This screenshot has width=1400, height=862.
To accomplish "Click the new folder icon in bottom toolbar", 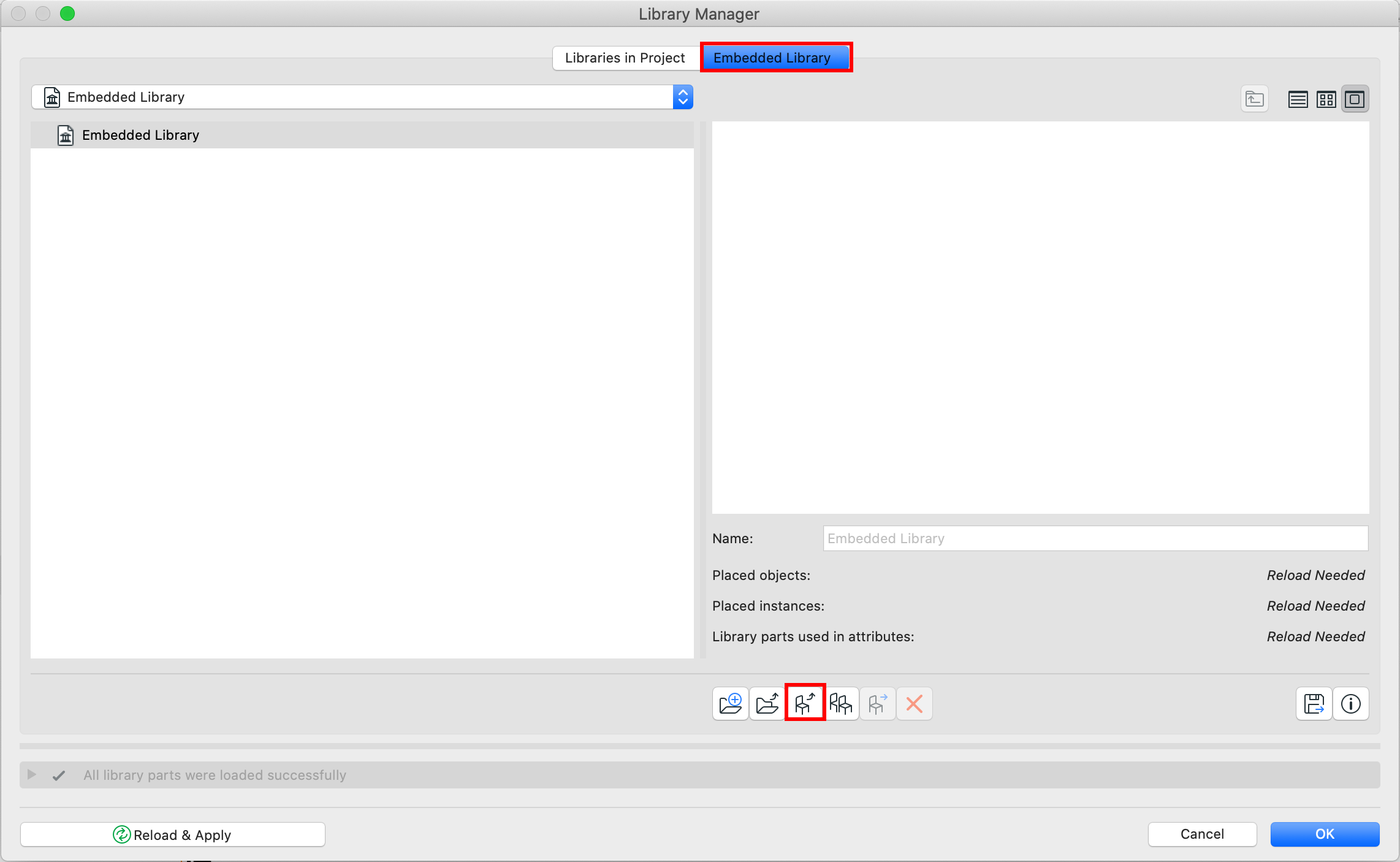I will click(x=730, y=703).
